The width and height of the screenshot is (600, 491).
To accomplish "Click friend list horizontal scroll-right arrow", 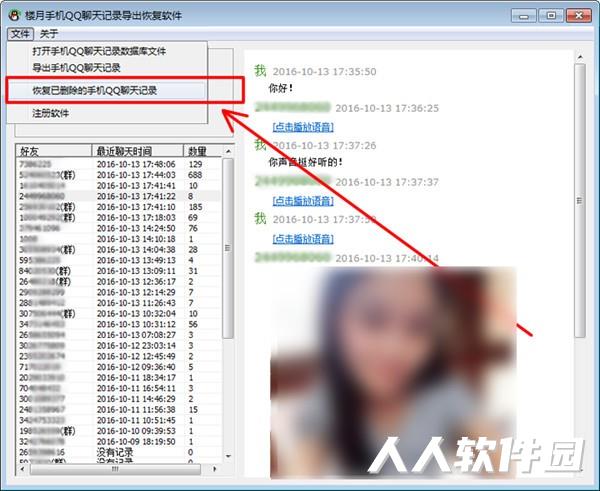I will coord(214,469).
